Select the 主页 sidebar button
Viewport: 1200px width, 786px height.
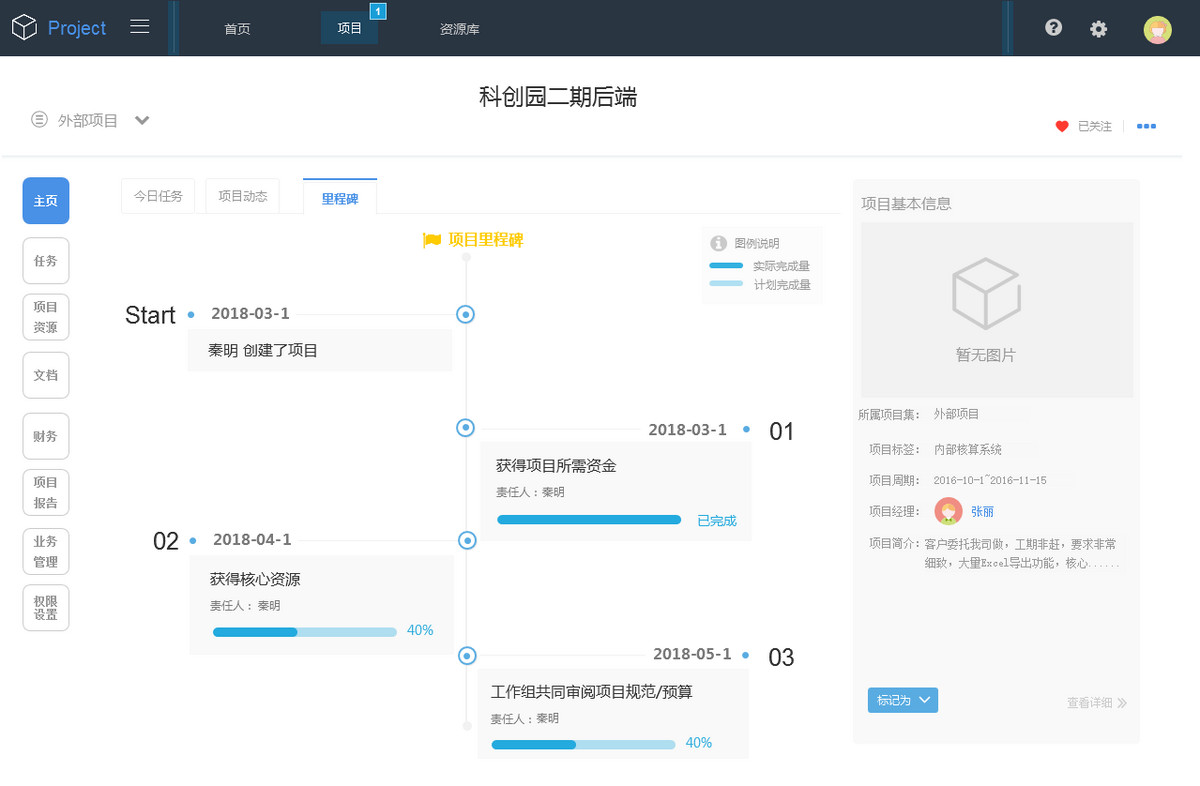[45, 200]
